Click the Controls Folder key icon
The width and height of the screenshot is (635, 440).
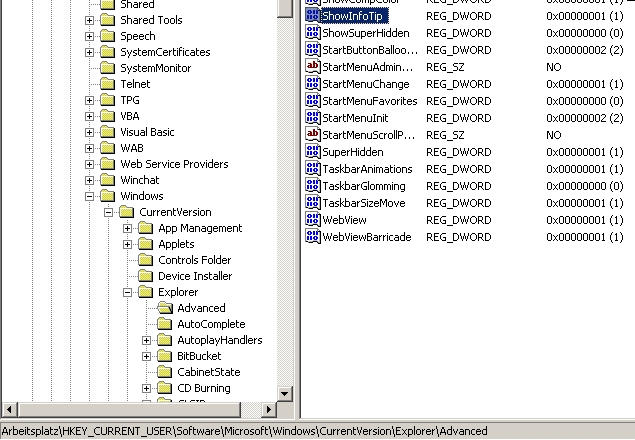click(146, 260)
